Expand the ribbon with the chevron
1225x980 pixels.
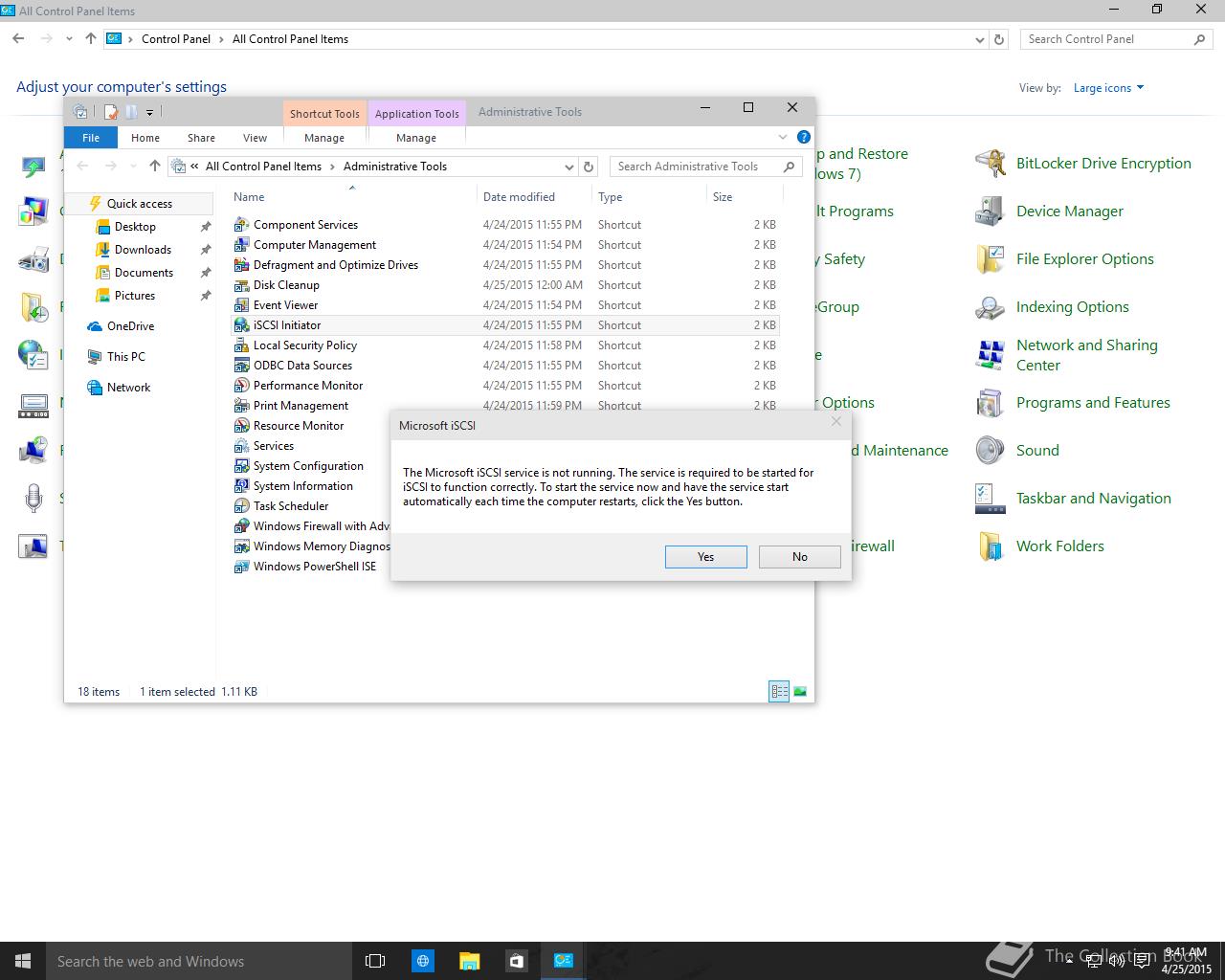tap(782, 137)
